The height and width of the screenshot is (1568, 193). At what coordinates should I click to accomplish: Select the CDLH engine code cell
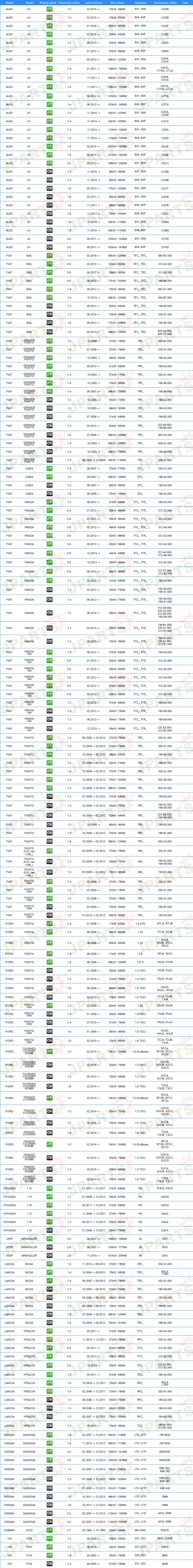click(x=165, y=164)
